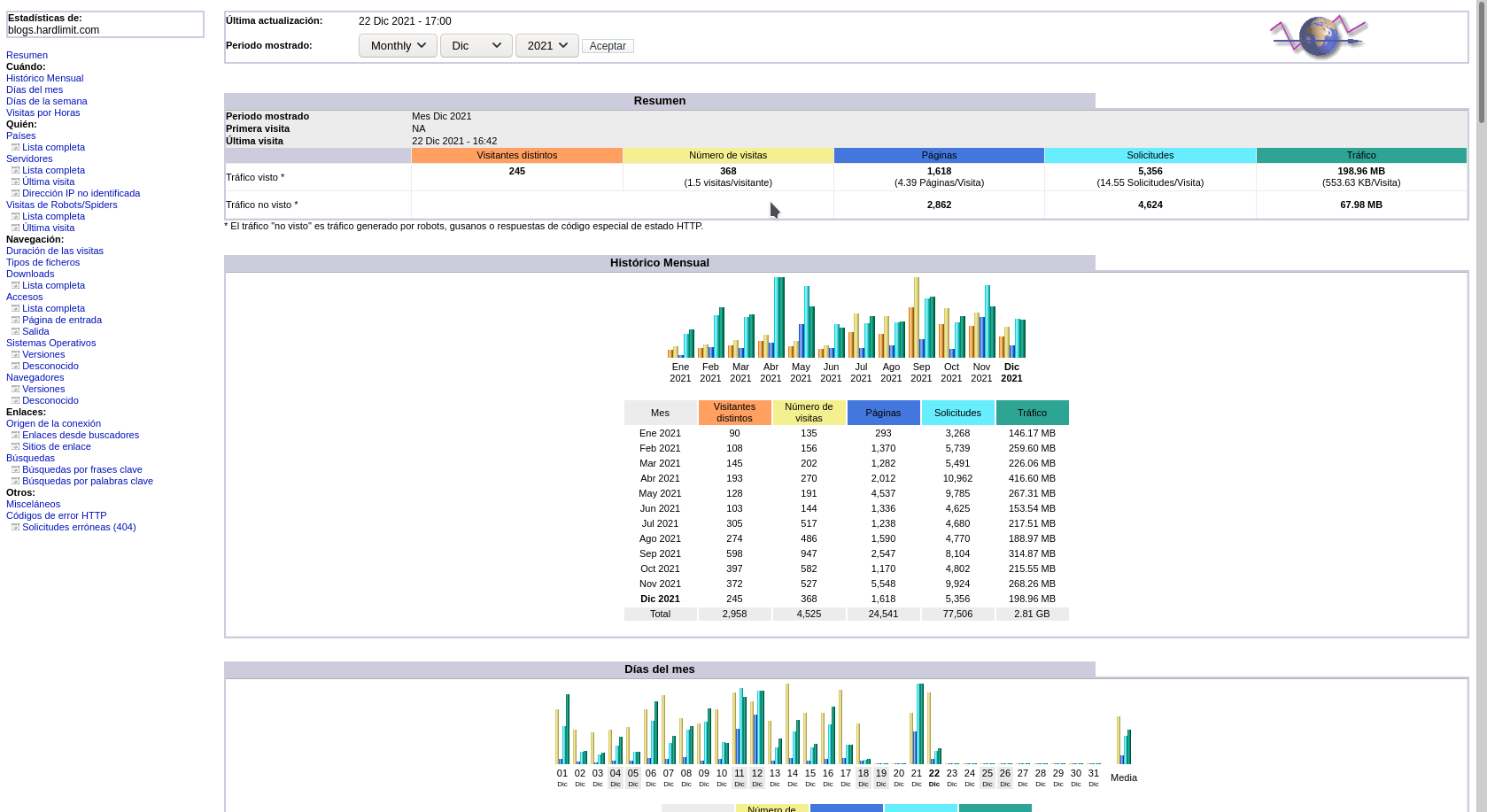Select Navegadores in the navigation menu

coord(35,377)
